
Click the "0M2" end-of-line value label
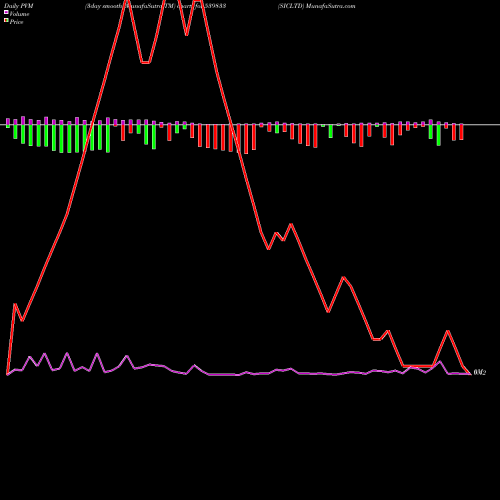click(x=480, y=372)
